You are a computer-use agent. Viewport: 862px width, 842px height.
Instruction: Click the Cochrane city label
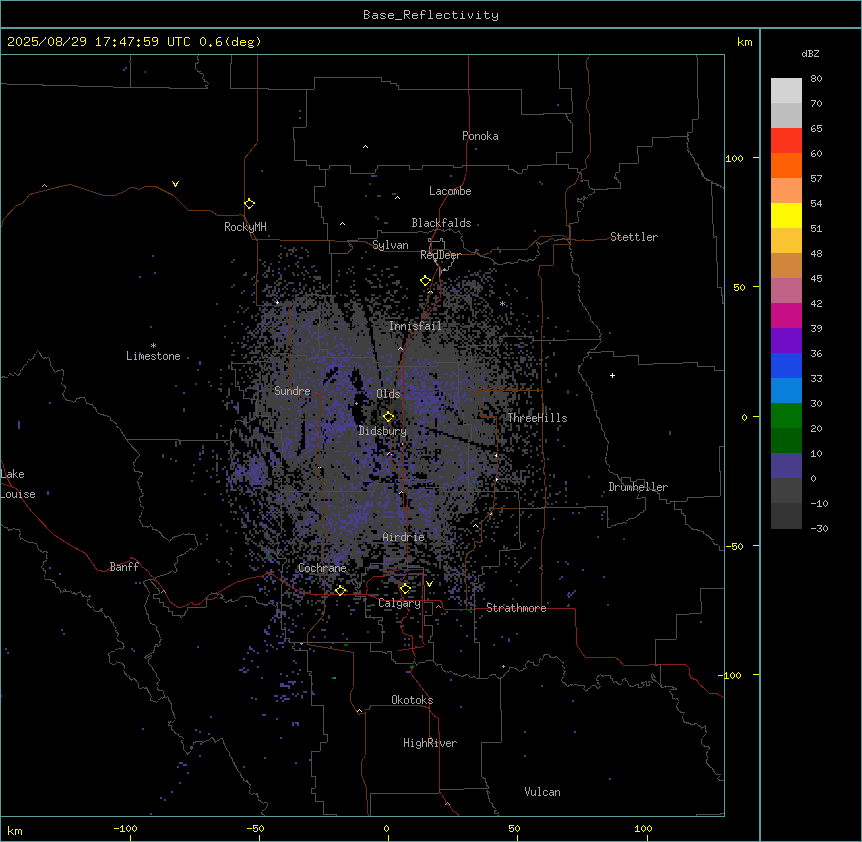tap(322, 568)
